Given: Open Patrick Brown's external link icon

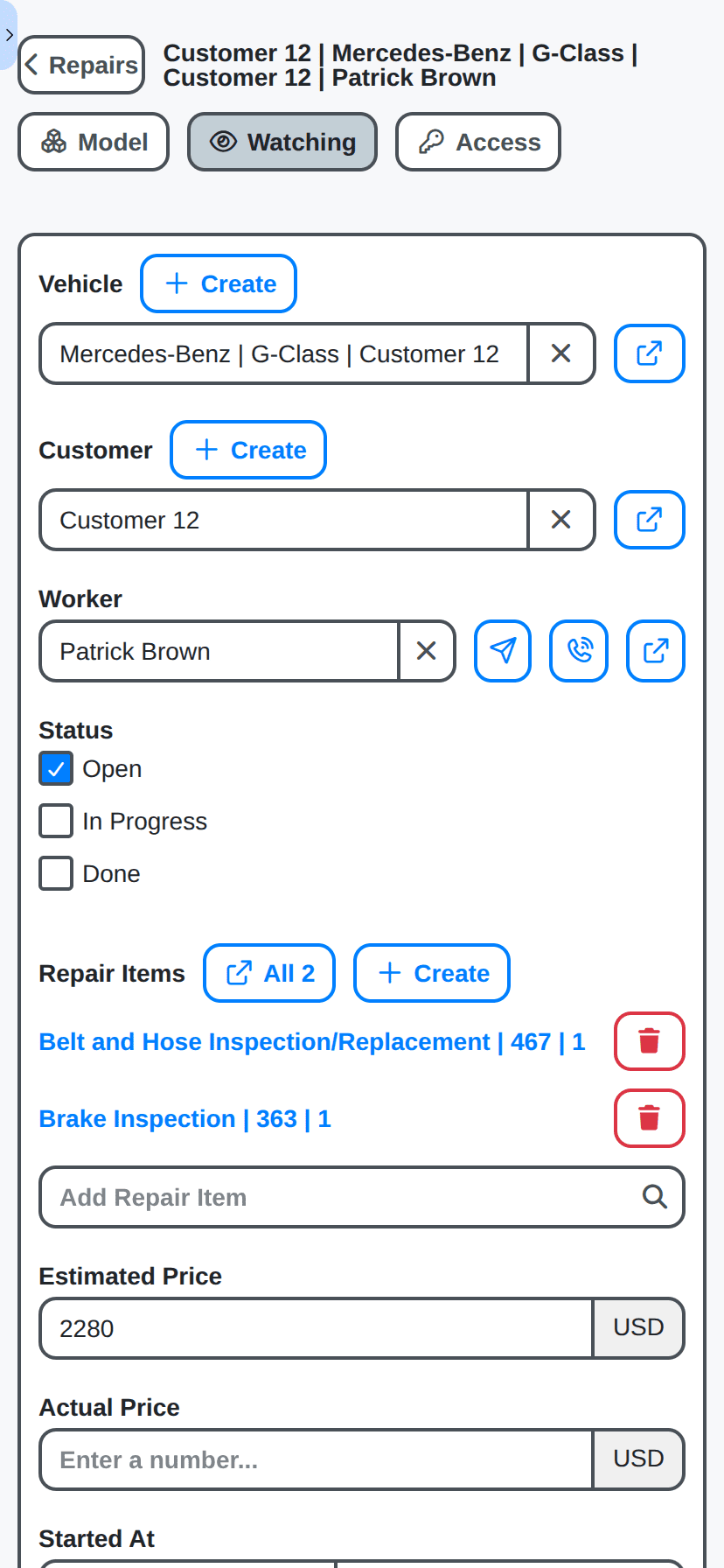Looking at the screenshot, I should pos(655,651).
